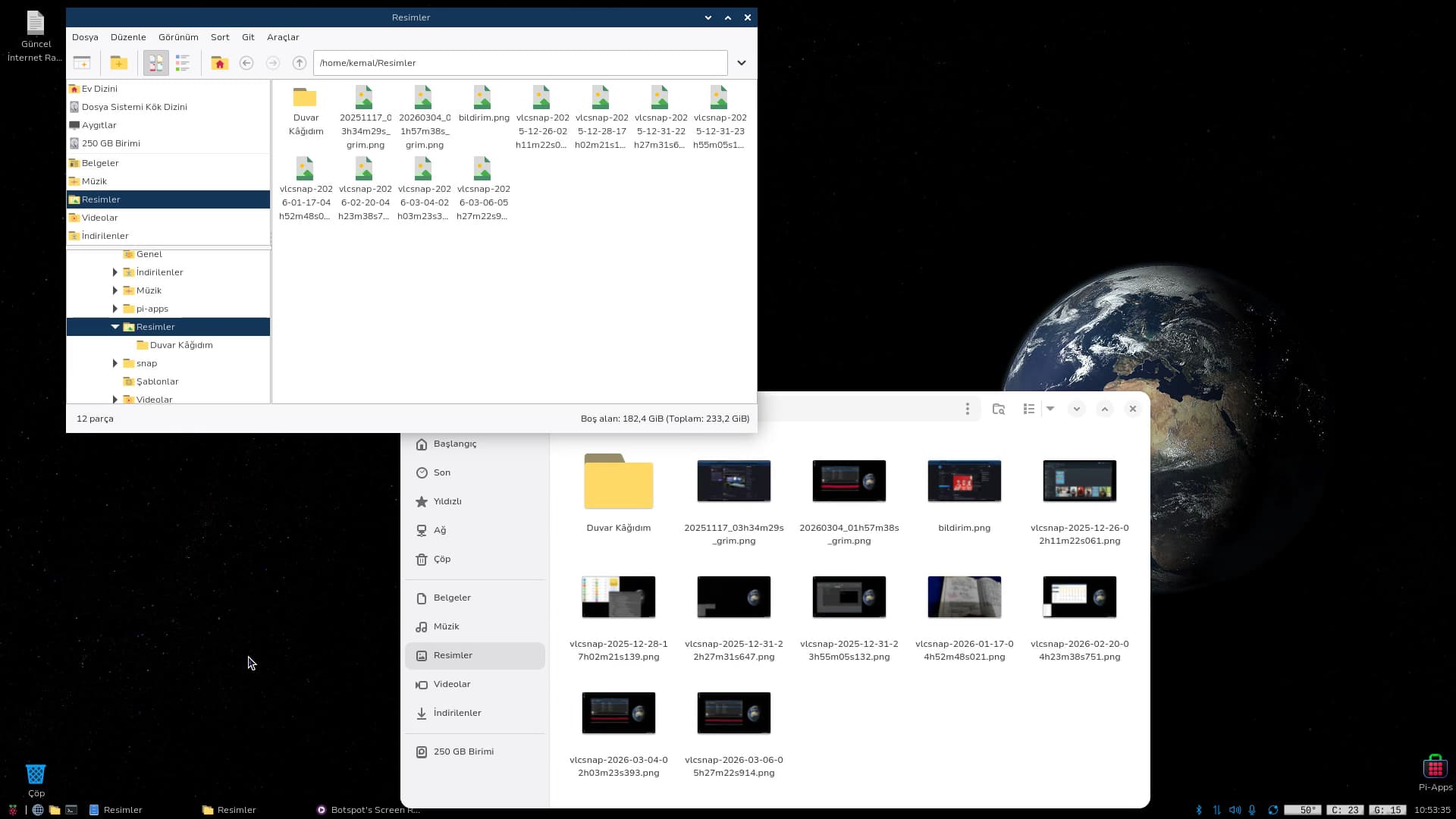
Task: Go to home folder using toolbar icon
Action: pyautogui.click(x=219, y=63)
